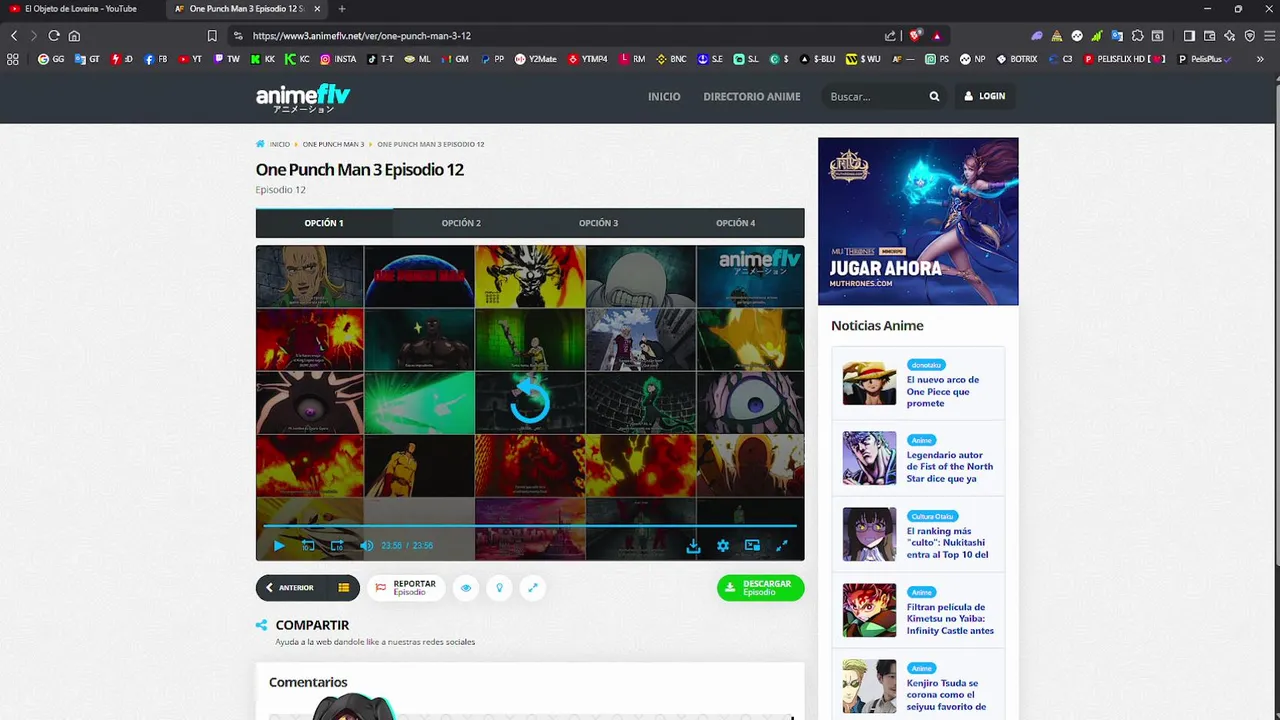This screenshot has width=1280, height=720.
Task: Open the Nukitashi ranking news article
Action: click(948, 543)
